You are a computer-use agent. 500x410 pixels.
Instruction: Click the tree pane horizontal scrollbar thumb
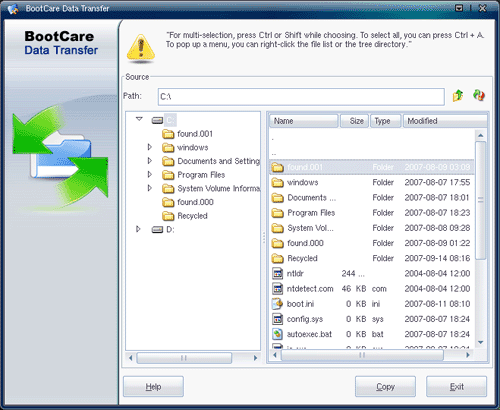184,358
